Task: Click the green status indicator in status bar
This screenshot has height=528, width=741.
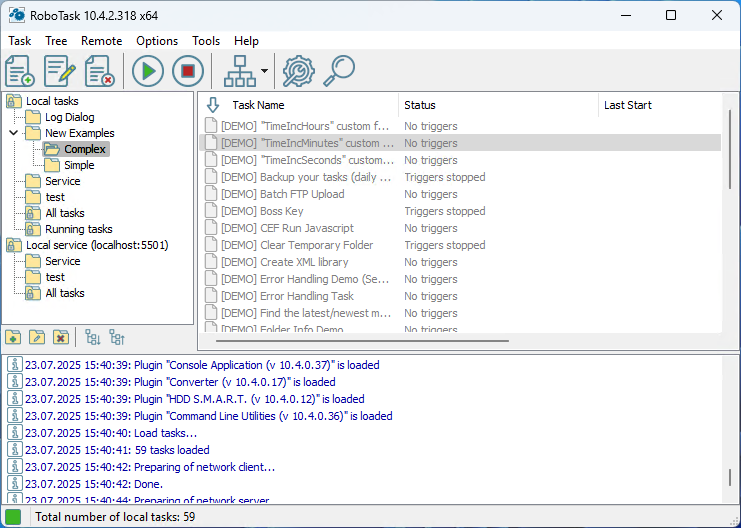Action: click(x=13, y=517)
